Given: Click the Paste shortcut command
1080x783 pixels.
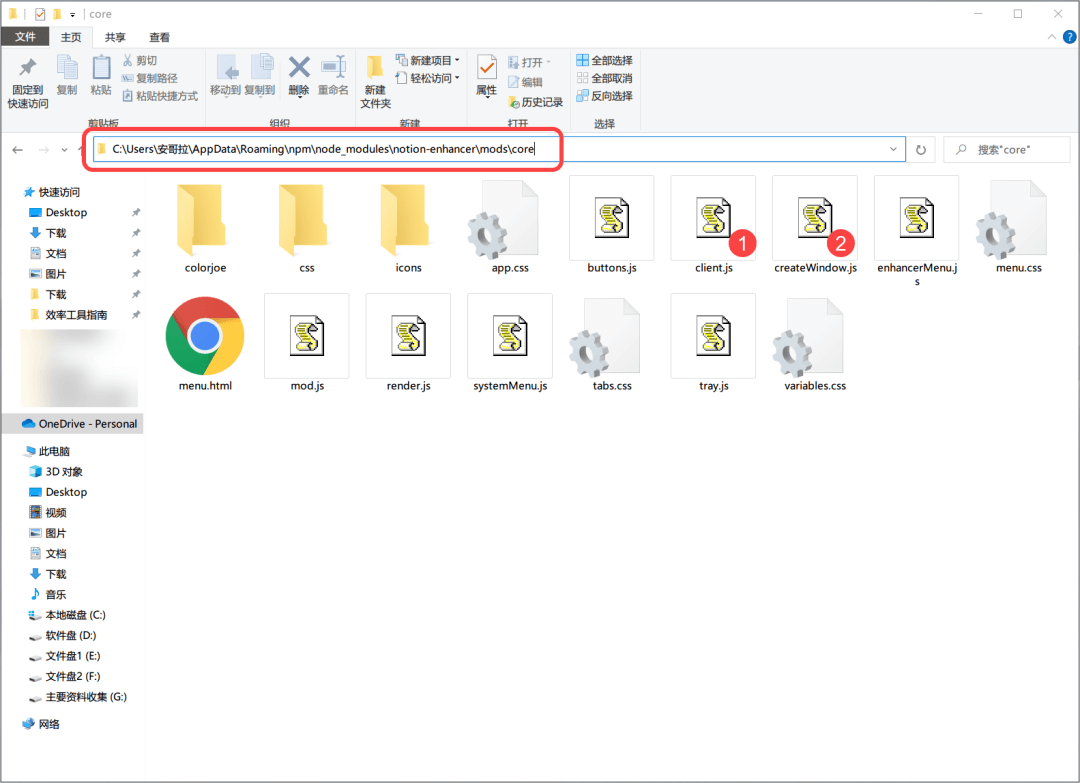Looking at the screenshot, I should (x=160, y=96).
